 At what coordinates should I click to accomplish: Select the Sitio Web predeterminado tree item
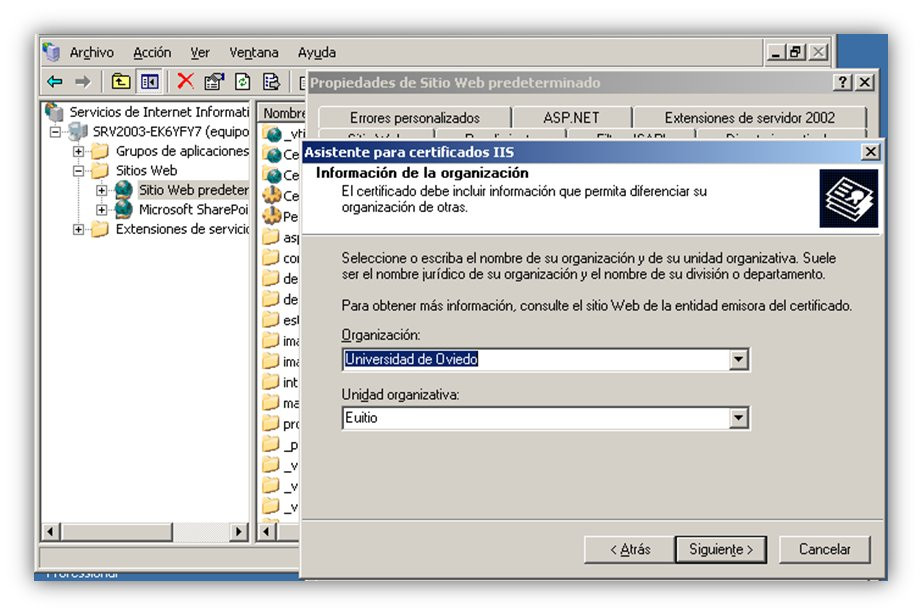coord(193,190)
